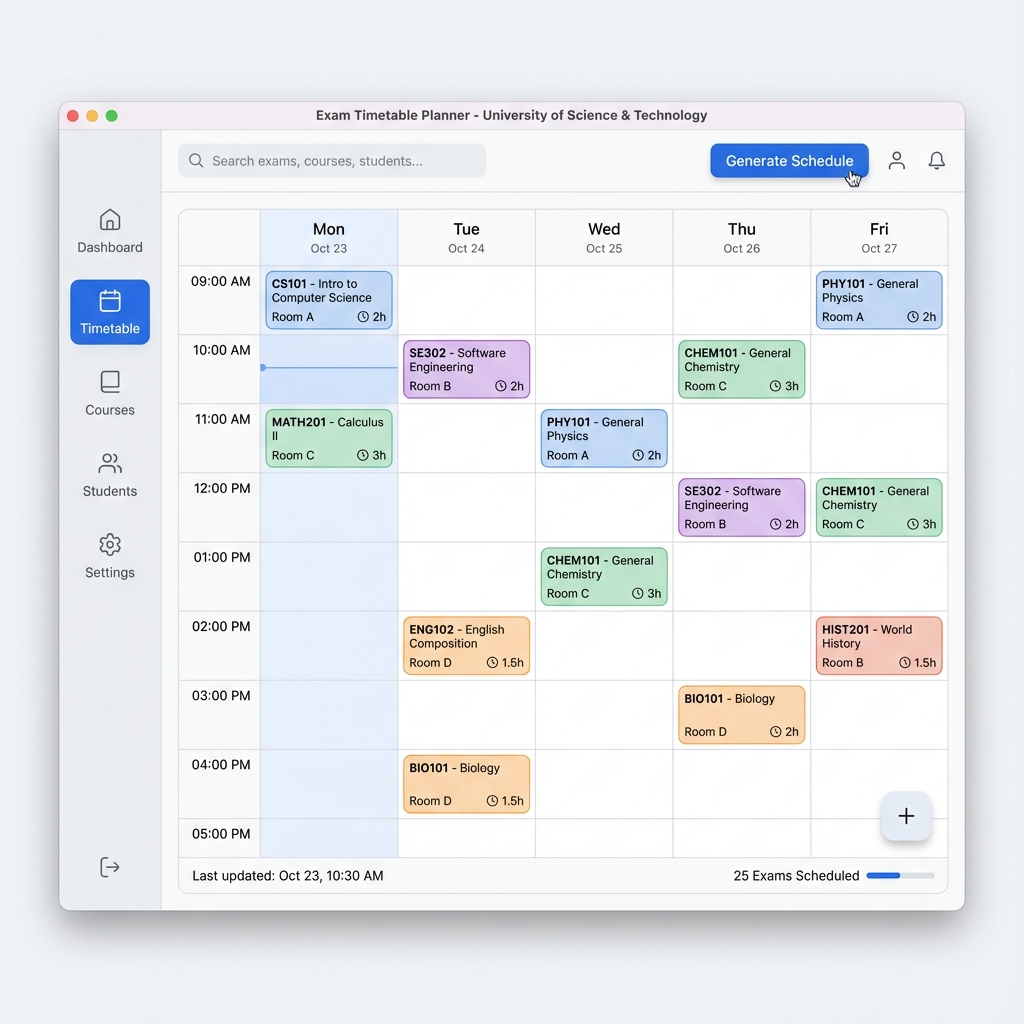Select the Mon Oct 23 column header
The height and width of the screenshot is (1024, 1024).
(328, 237)
